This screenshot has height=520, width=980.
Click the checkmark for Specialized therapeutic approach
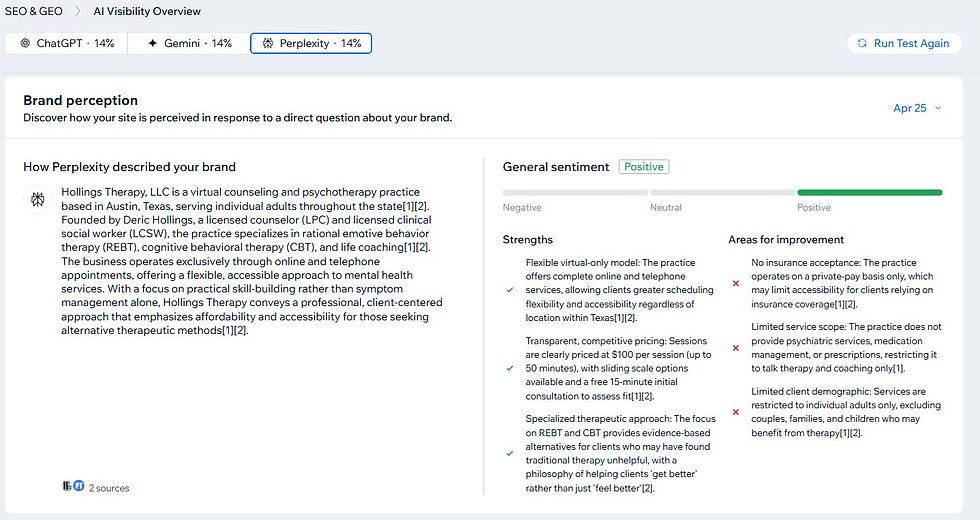pyautogui.click(x=510, y=453)
